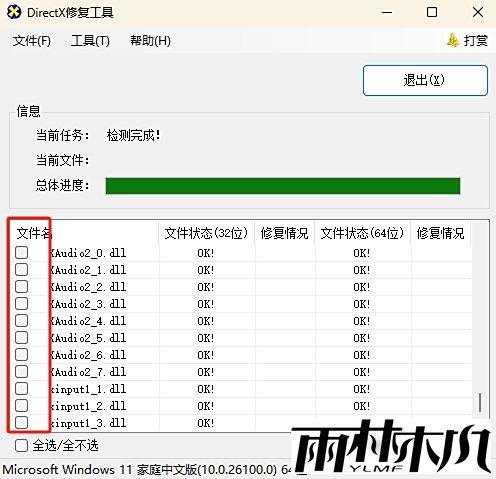Maximize the DirectX repair tool window
Screen dimensions: 496x479
click(432, 13)
